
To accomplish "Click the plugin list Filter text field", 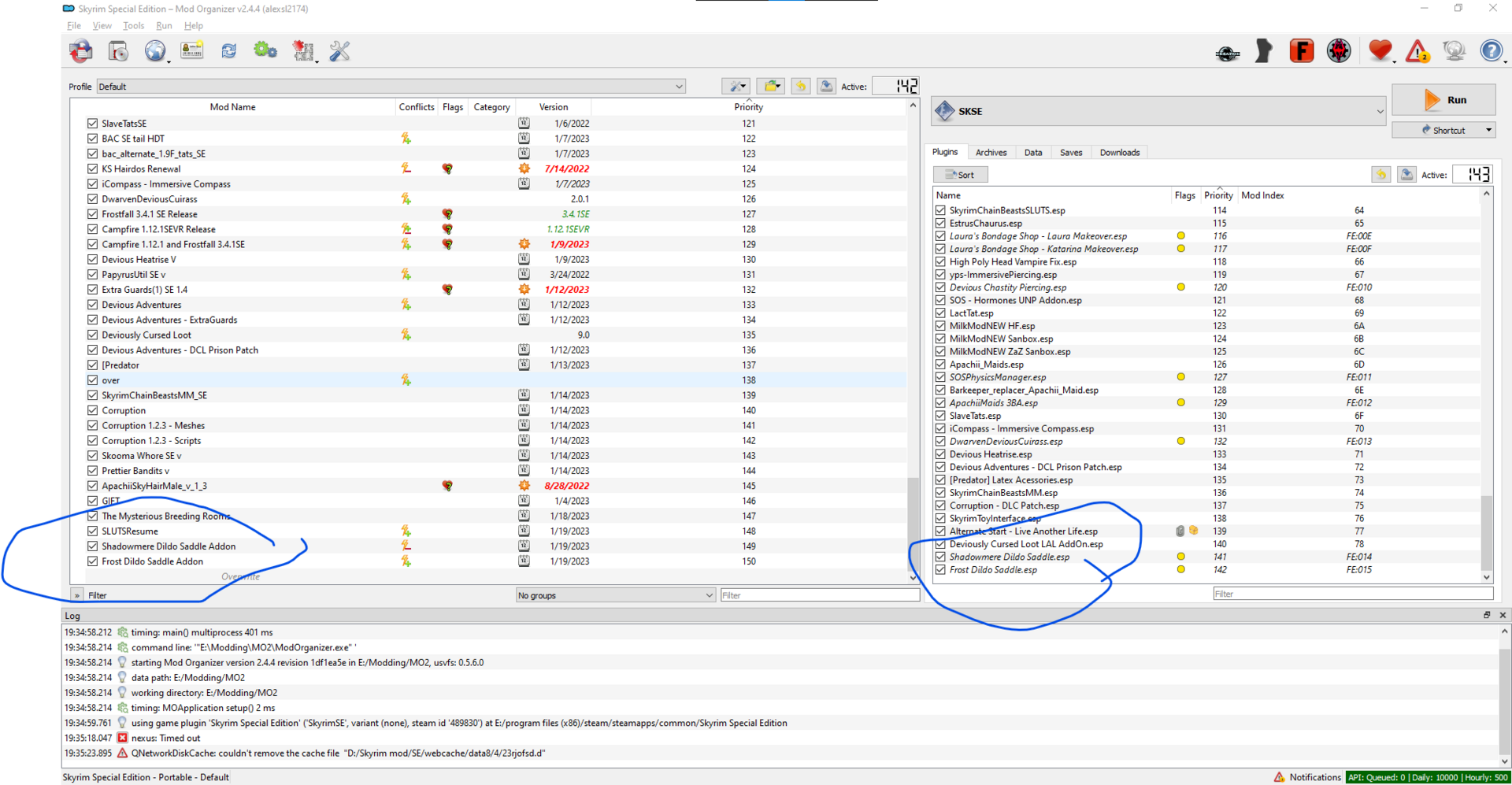I will pyautogui.click(x=1352, y=594).
